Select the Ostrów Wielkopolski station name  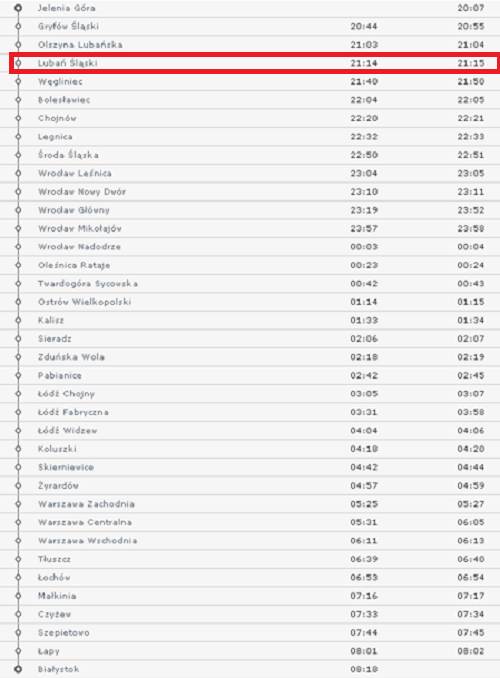84,302
